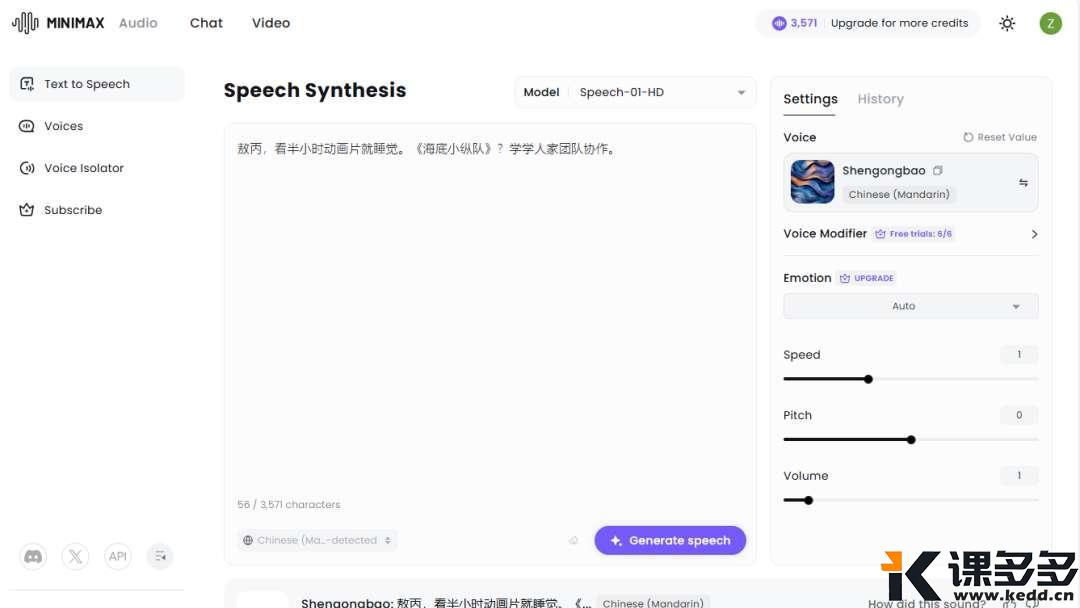1080x608 pixels.
Task: Switch to the Settings tab
Action: point(810,99)
